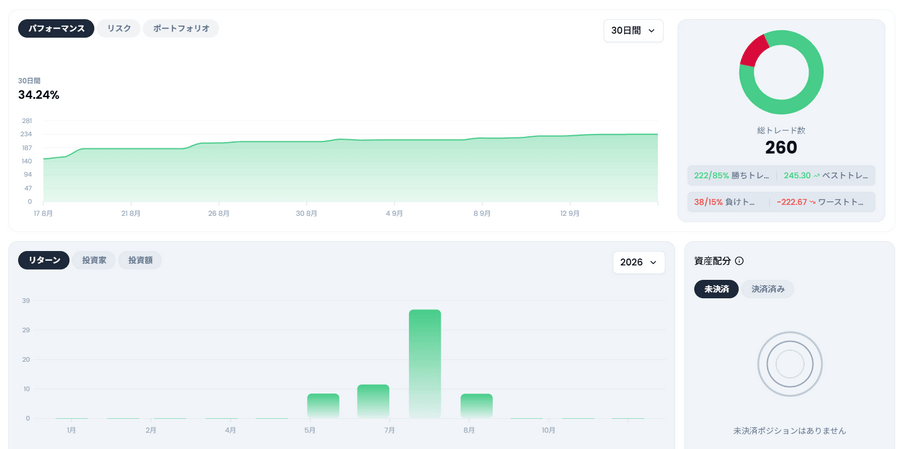This screenshot has width=900, height=449.
Task: Click the chevron arrow on the 2026 selector
Action: click(x=653, y=262)
